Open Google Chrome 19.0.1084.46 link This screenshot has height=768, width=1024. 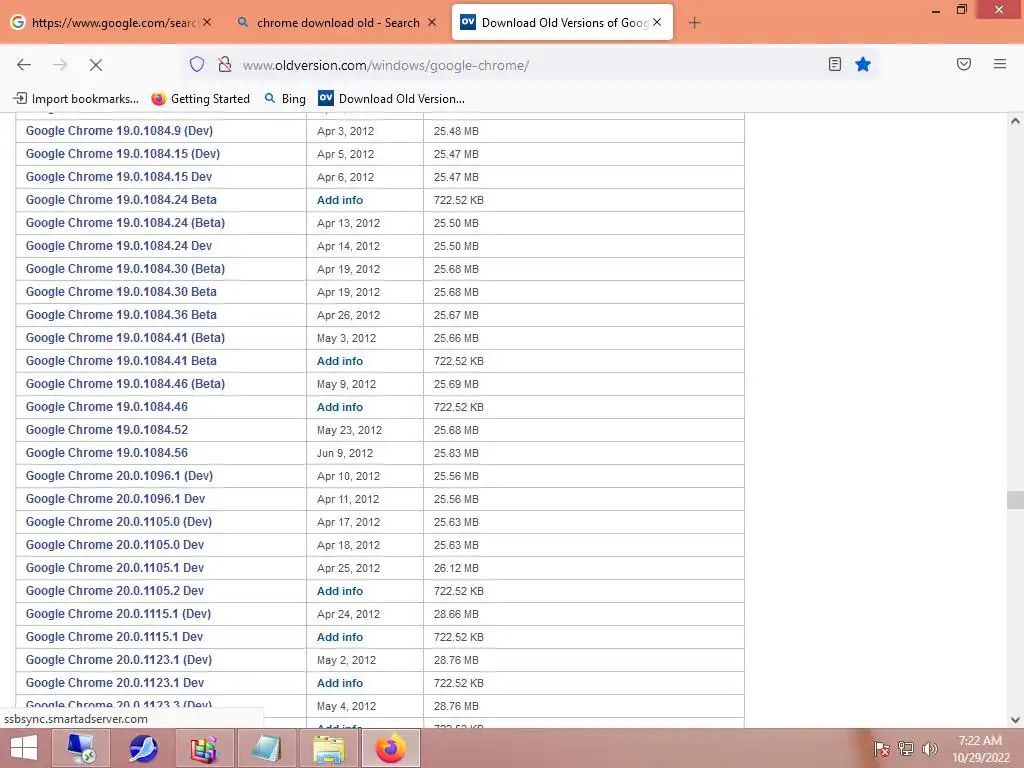pos(106,407)
